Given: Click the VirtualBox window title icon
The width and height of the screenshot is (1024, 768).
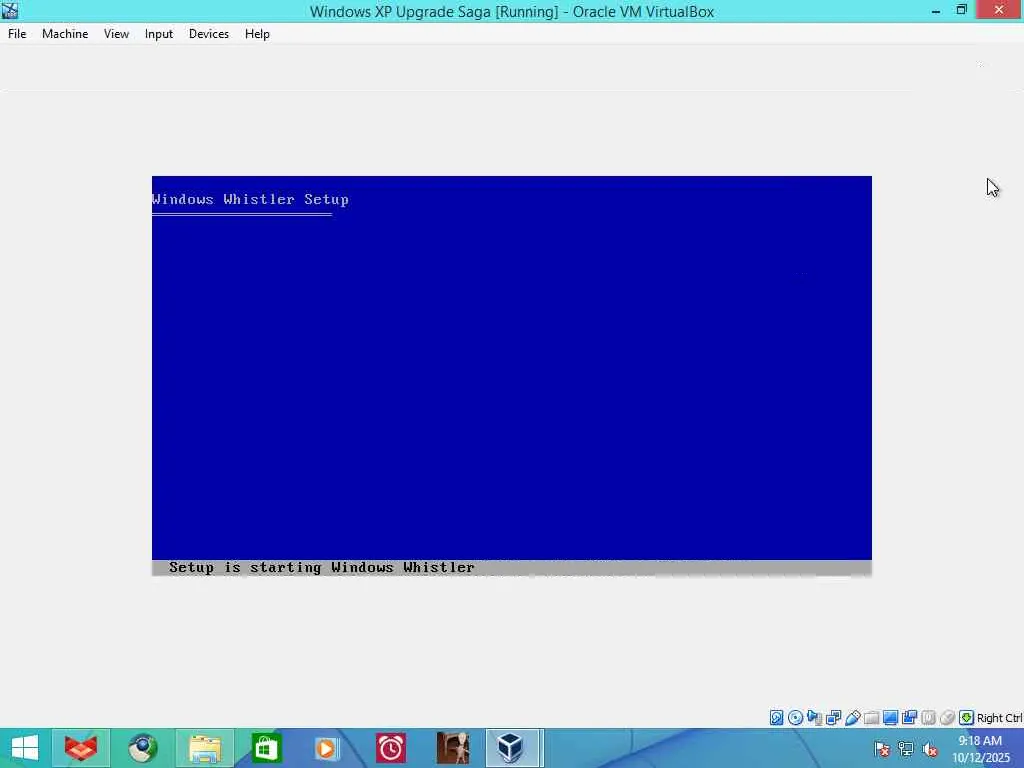Looking at the screenshot, I should coord(10,10).
